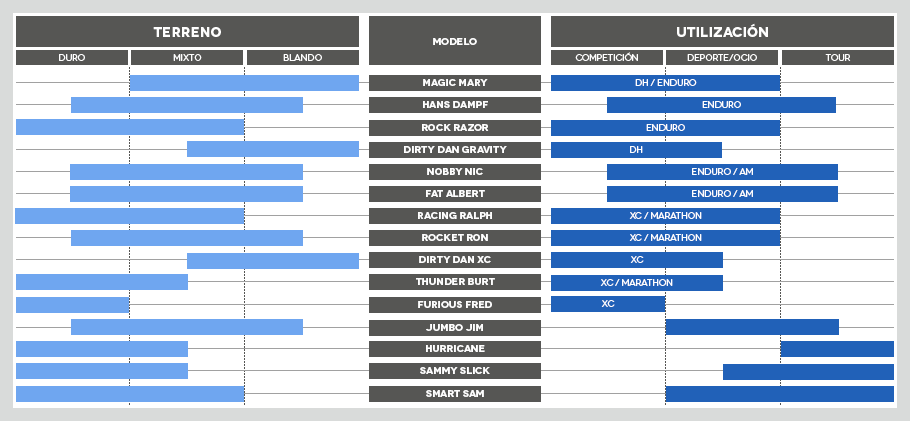The height and width of the screenshot is (421, 910).
Task: Click the TOUR column header
Action: pos(837,58)
